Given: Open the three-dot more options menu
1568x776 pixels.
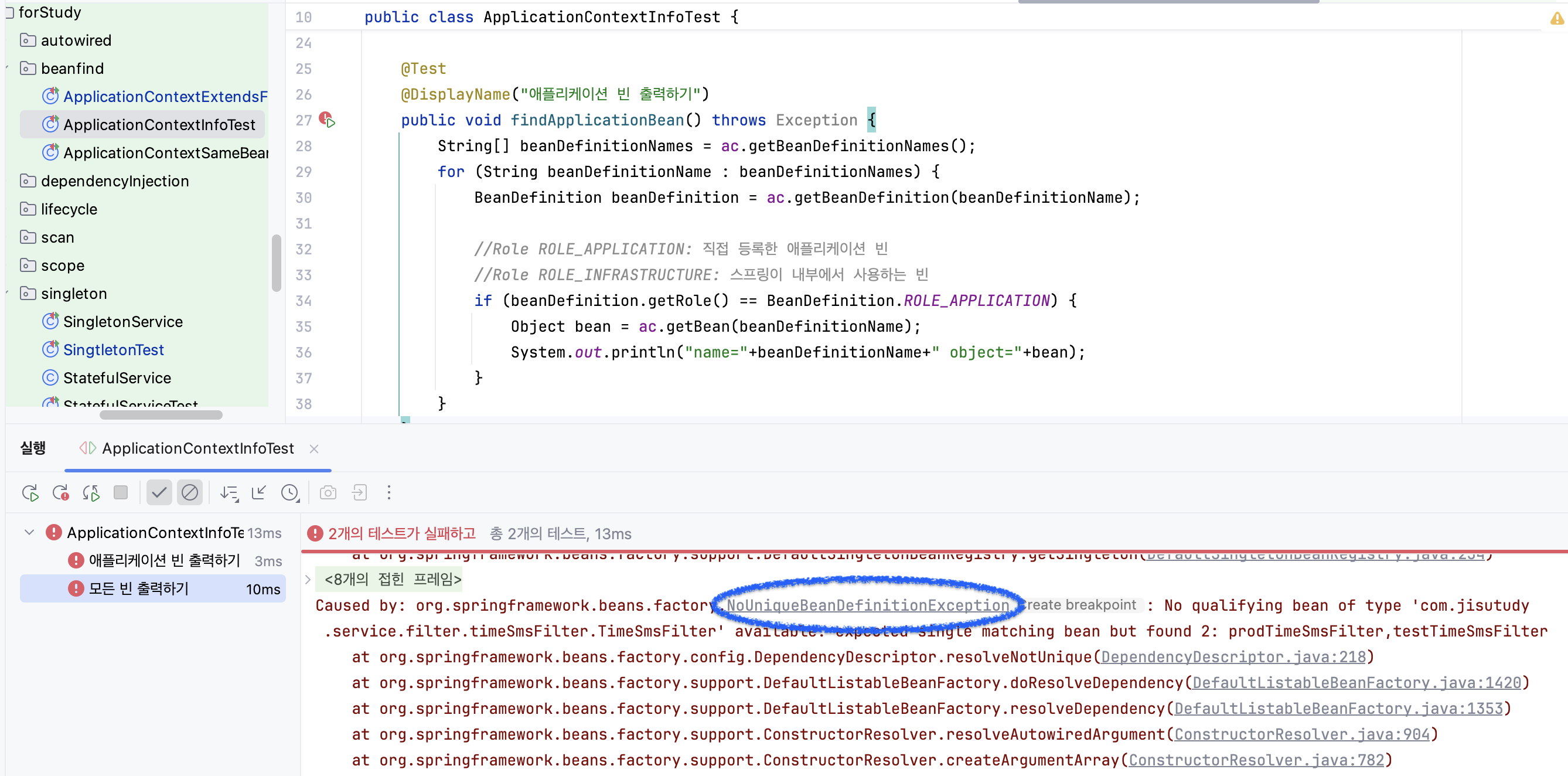Looking at the screenshot, I should tap(389, 492).
